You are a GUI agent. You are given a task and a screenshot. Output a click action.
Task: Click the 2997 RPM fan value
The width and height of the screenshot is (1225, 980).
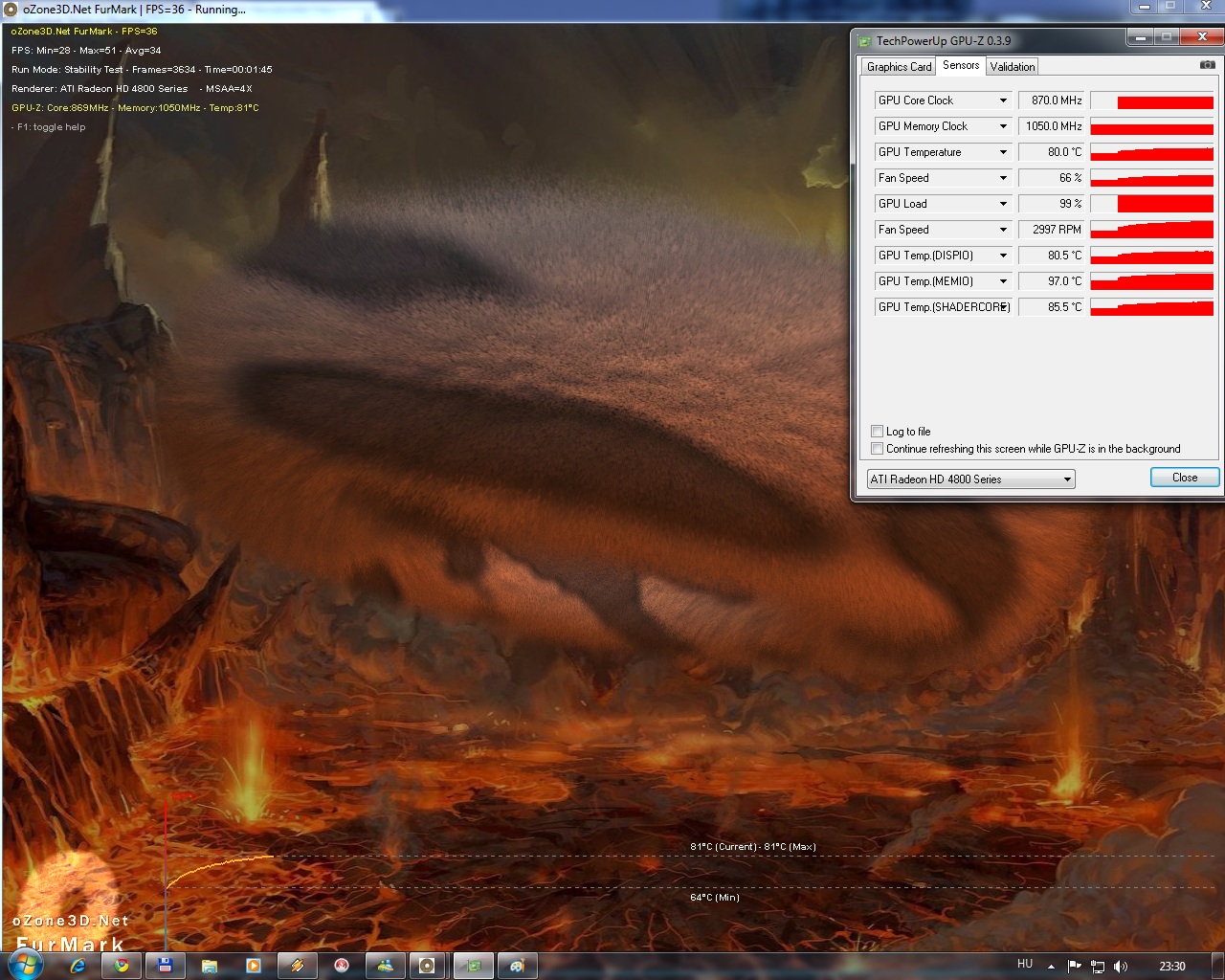pos(1051,230)
